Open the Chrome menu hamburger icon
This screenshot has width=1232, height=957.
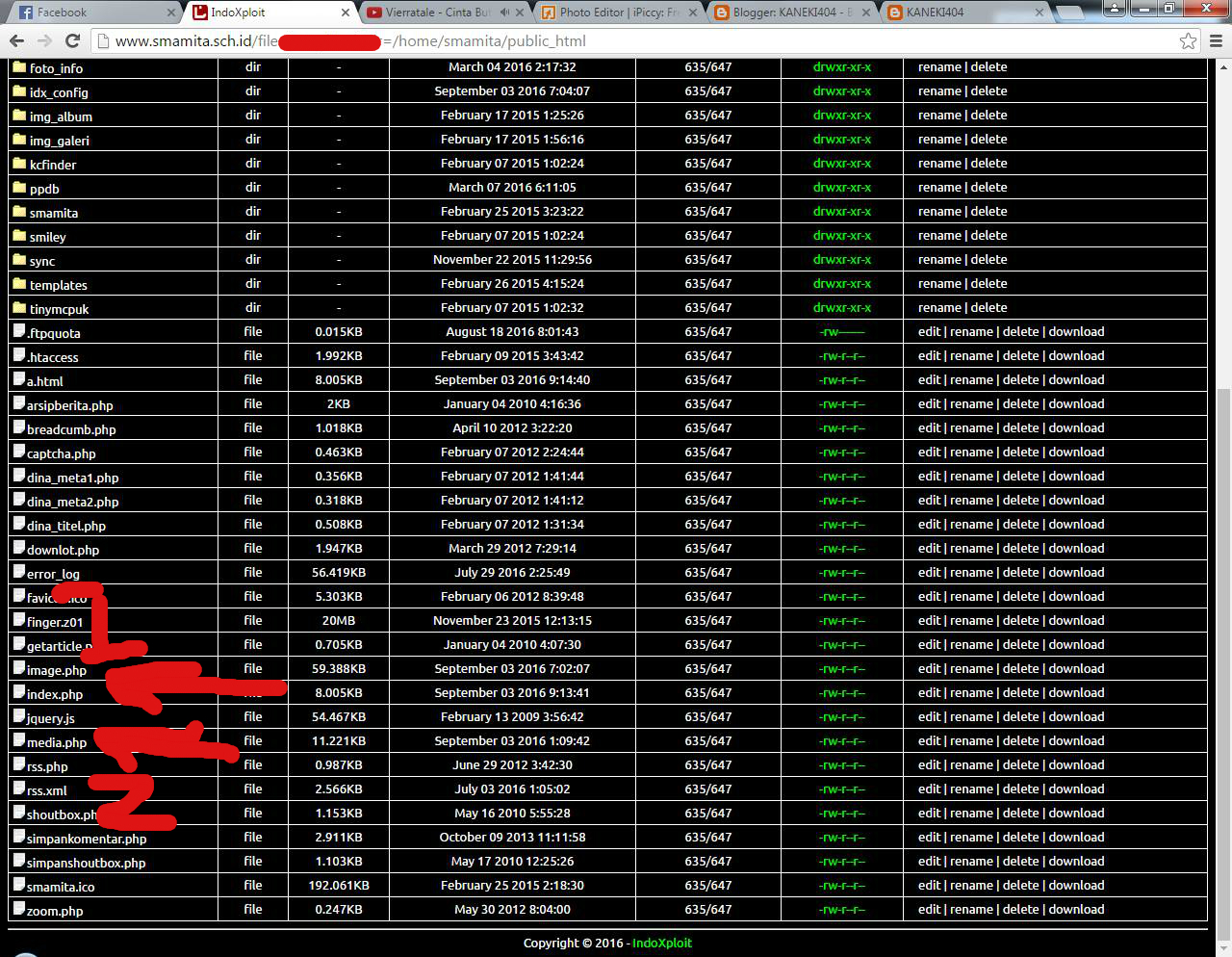coord(1216,40)
